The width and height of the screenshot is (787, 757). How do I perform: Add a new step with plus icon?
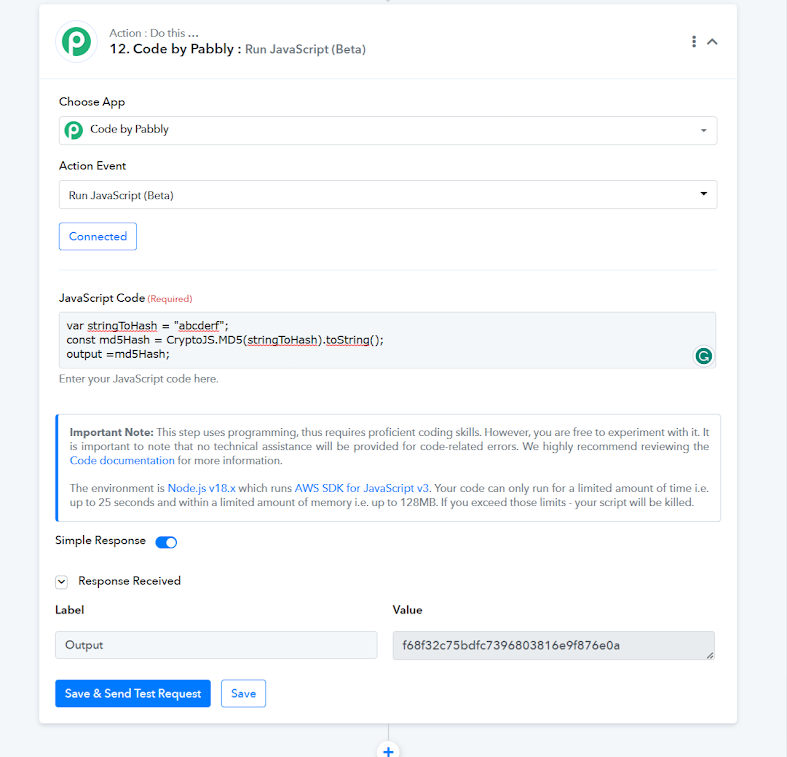[388, 751]
